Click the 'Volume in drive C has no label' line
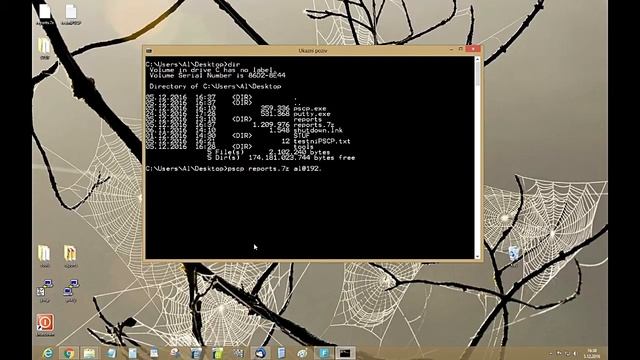 point(213,70)
